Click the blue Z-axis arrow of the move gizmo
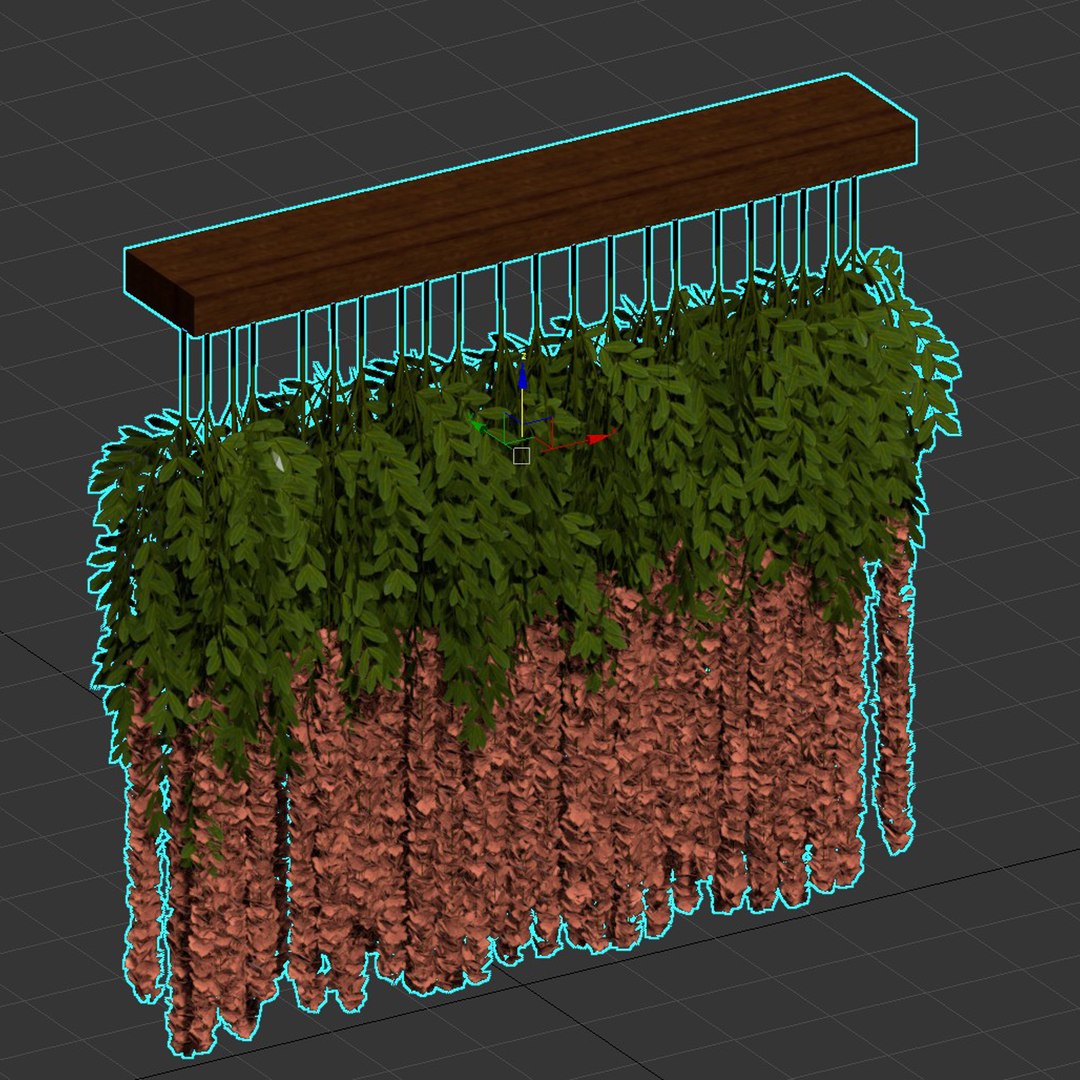The width and height of the screenshot is (1080, 1080). click(x=522, y=377)
